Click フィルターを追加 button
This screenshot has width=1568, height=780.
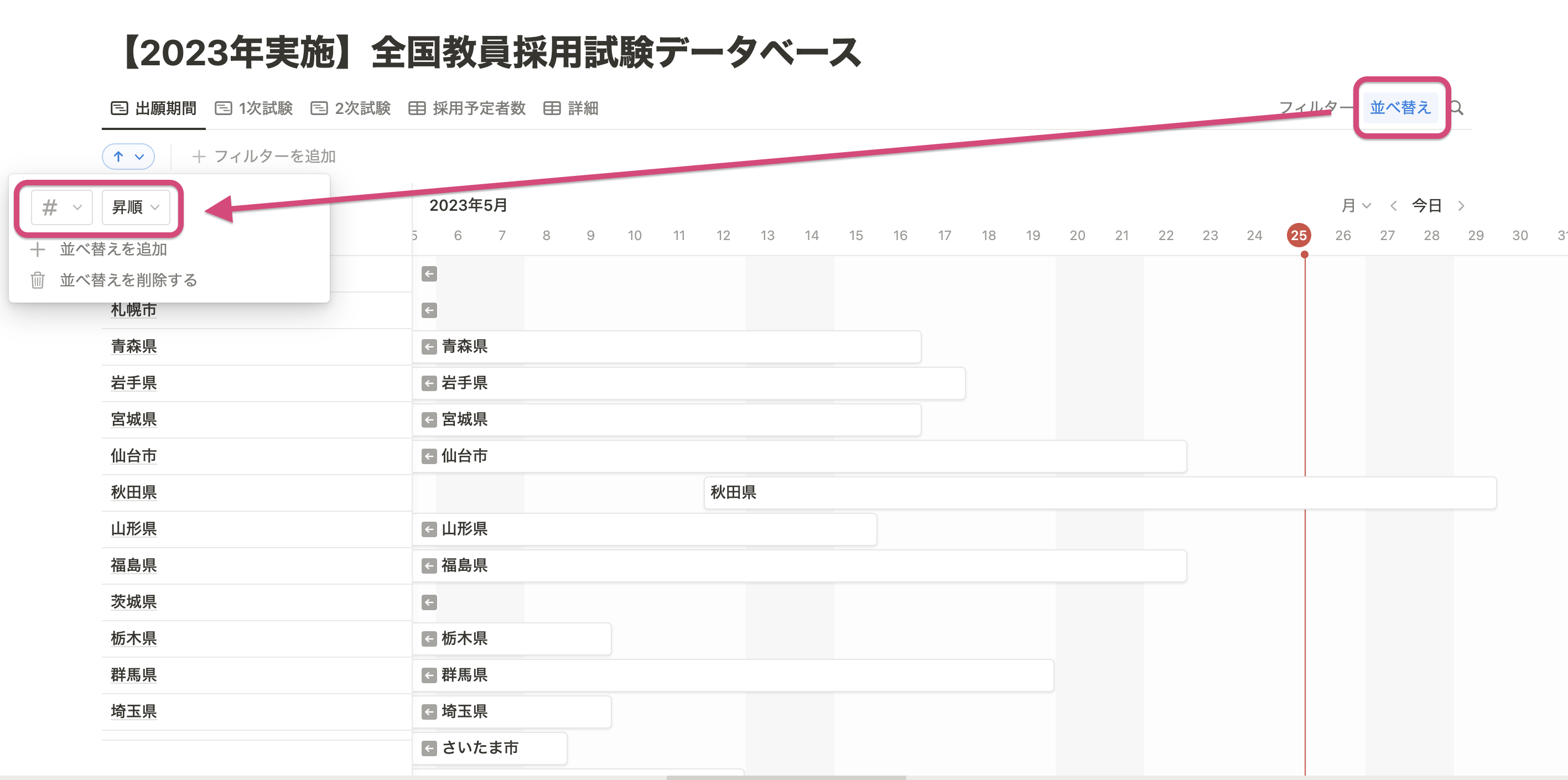(264, 157)
